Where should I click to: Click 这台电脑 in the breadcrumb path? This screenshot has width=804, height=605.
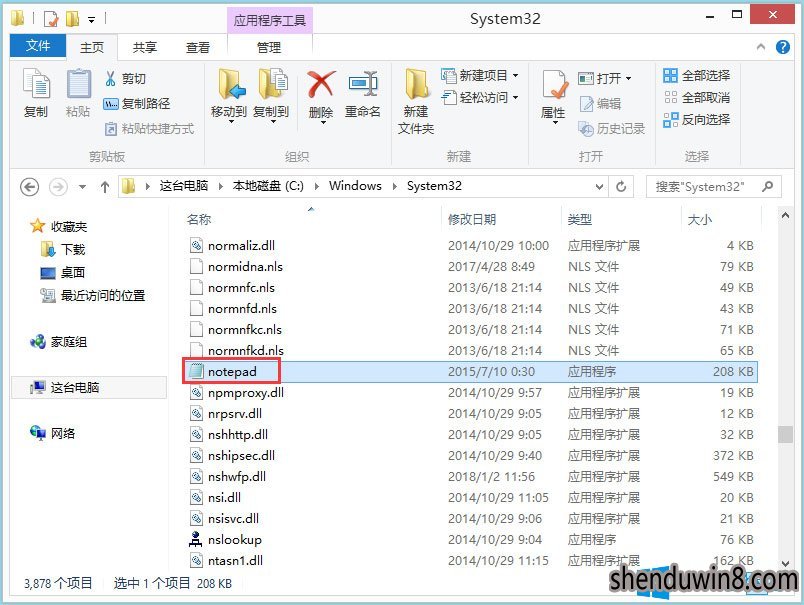tap(184, 186)
